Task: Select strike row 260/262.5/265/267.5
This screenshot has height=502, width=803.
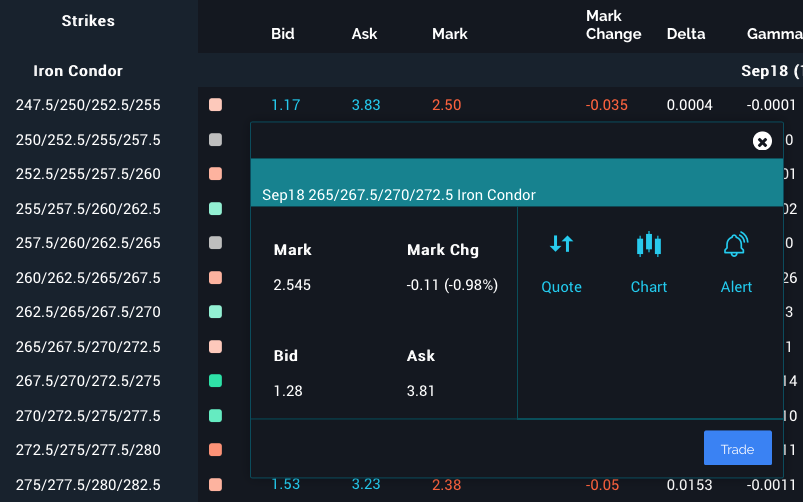Action: 88,278
